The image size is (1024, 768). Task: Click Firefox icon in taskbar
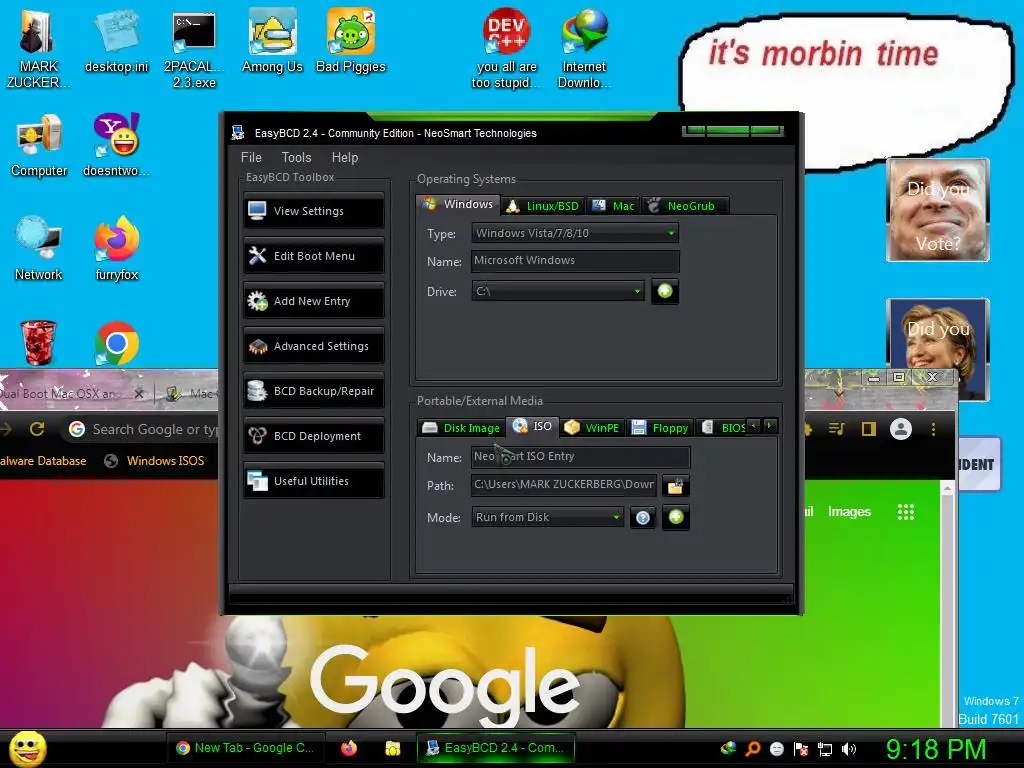349,748
